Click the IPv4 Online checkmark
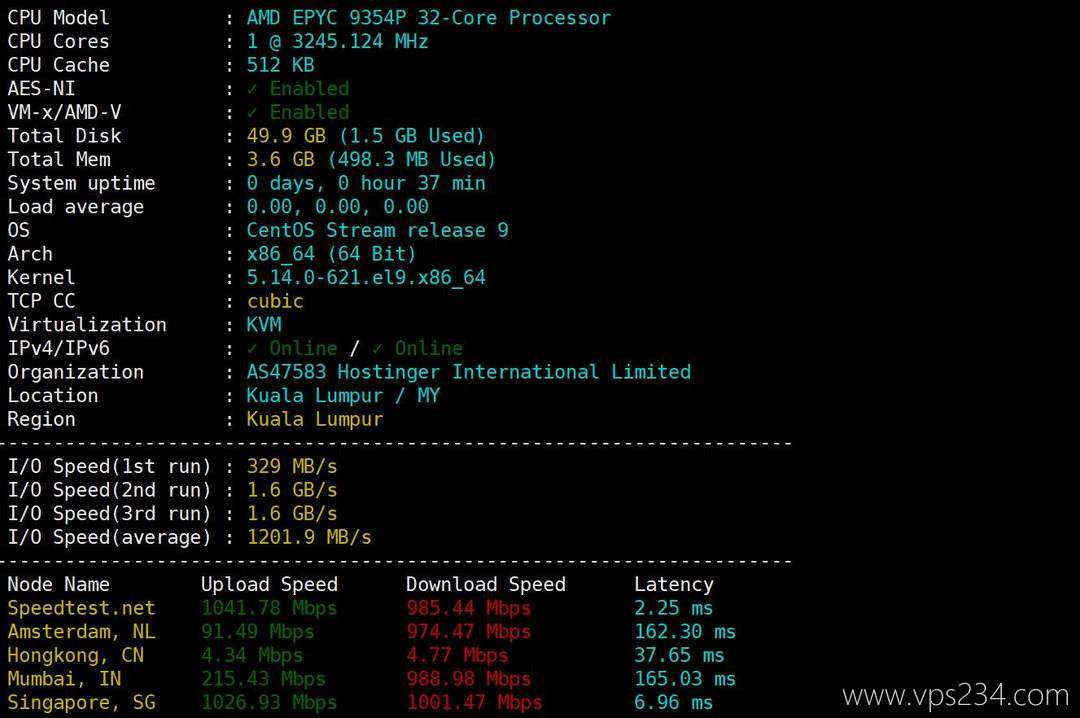 (252, 349)
